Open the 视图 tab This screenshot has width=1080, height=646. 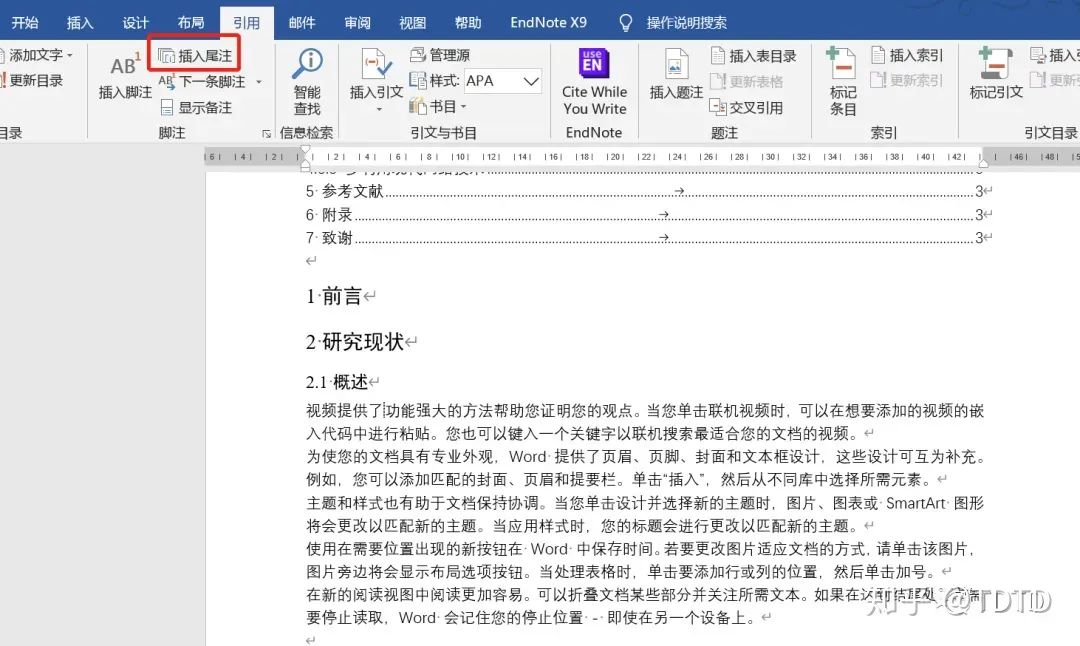[x=413, y=23]
